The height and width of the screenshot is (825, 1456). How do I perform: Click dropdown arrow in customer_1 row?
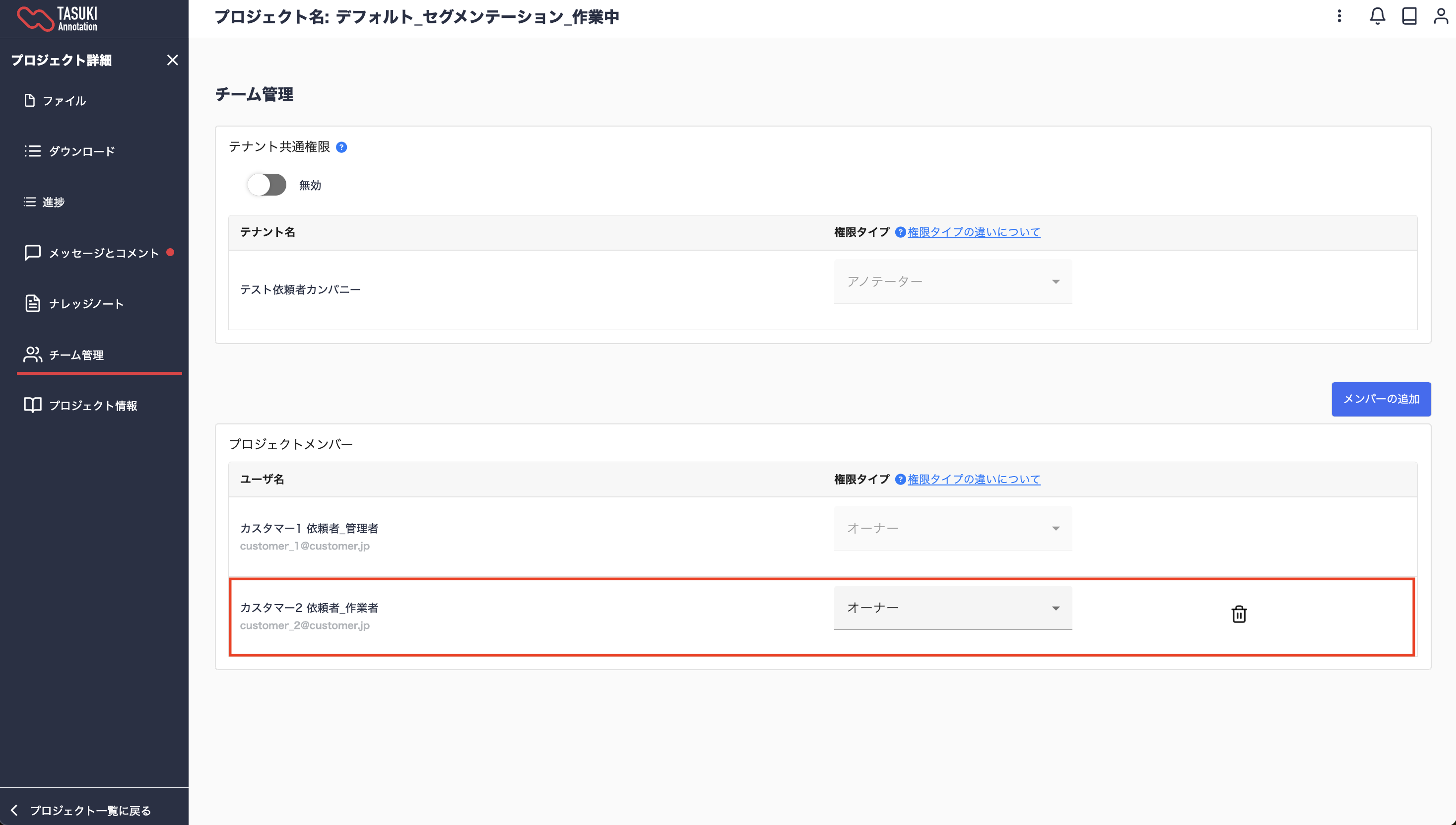[x=1056, y=529]
